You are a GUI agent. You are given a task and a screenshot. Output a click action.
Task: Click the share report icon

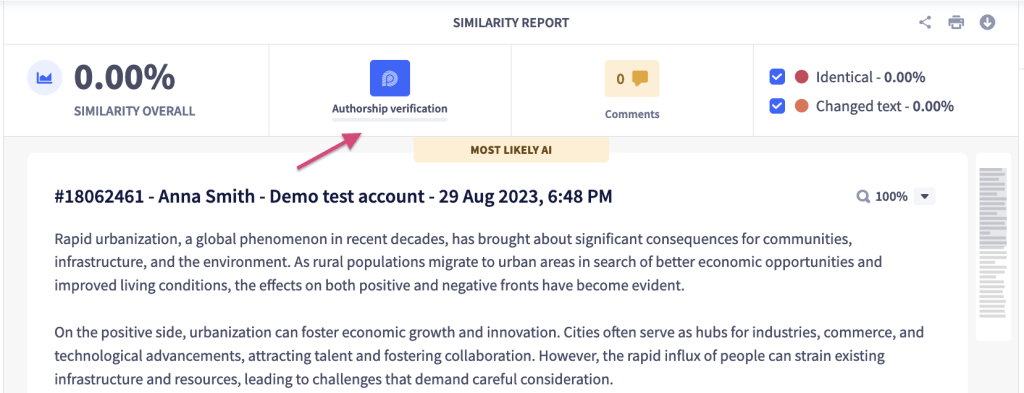(925, 23)
